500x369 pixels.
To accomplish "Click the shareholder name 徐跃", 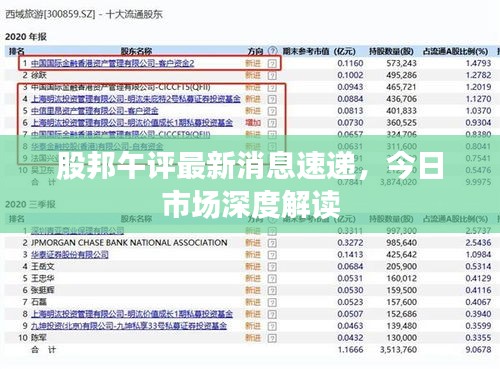I will click(x=39, y=75).
